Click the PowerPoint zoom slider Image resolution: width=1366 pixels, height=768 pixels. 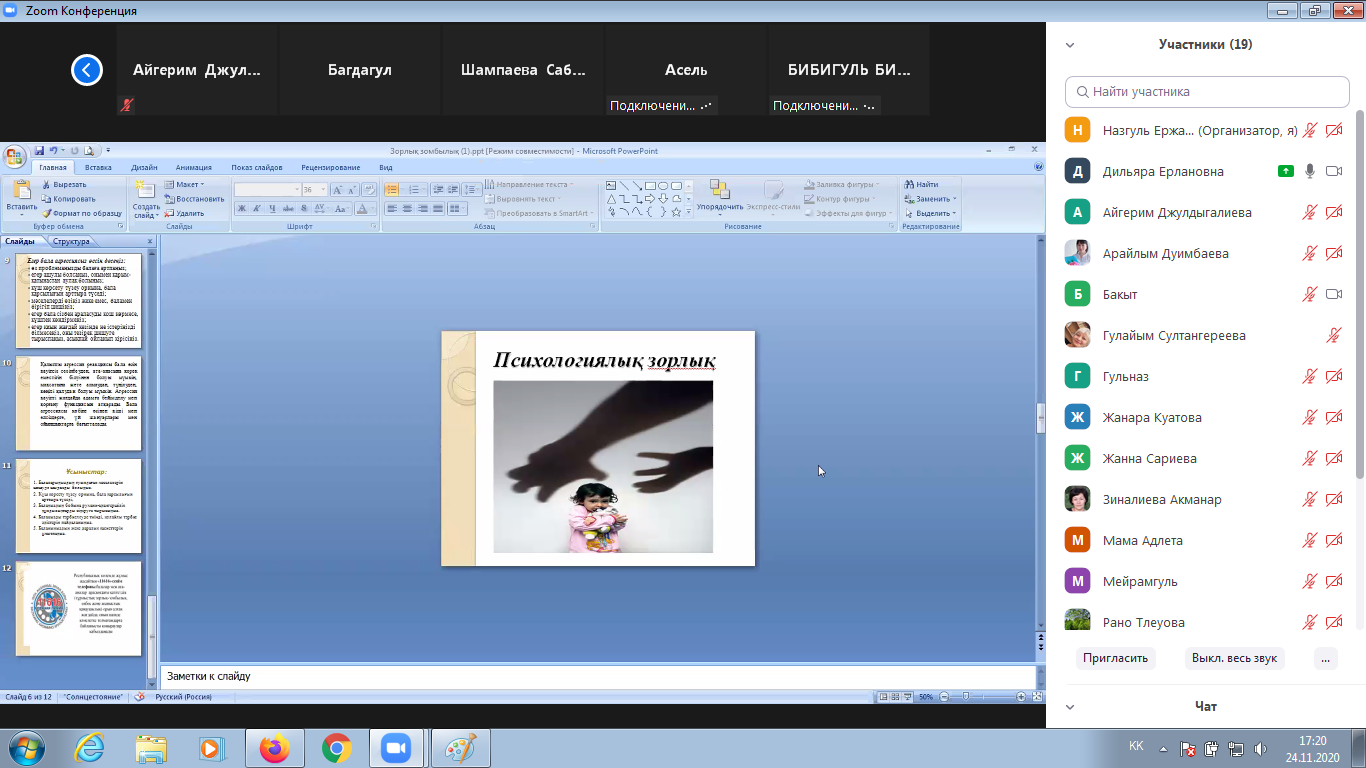(965, 696)
